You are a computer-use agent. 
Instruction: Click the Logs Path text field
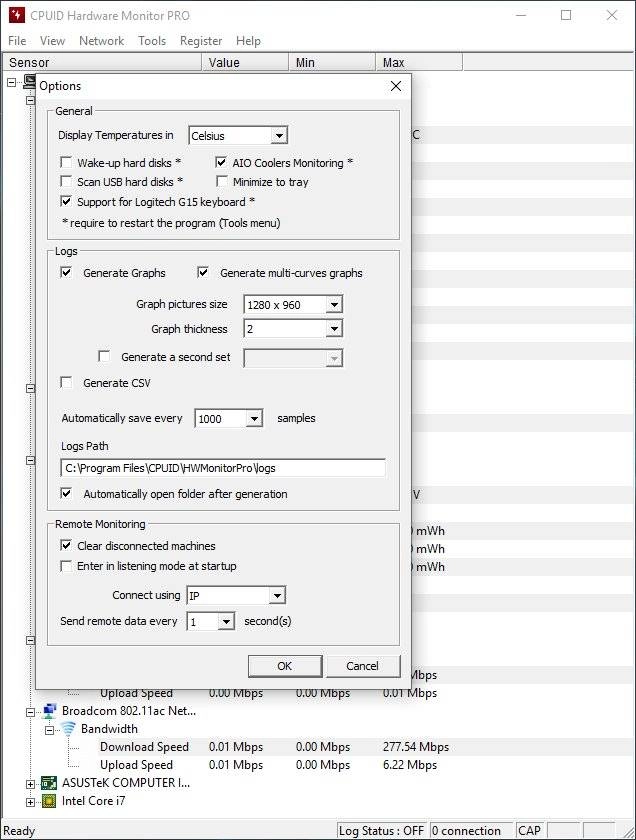click(x=223, y=468)
